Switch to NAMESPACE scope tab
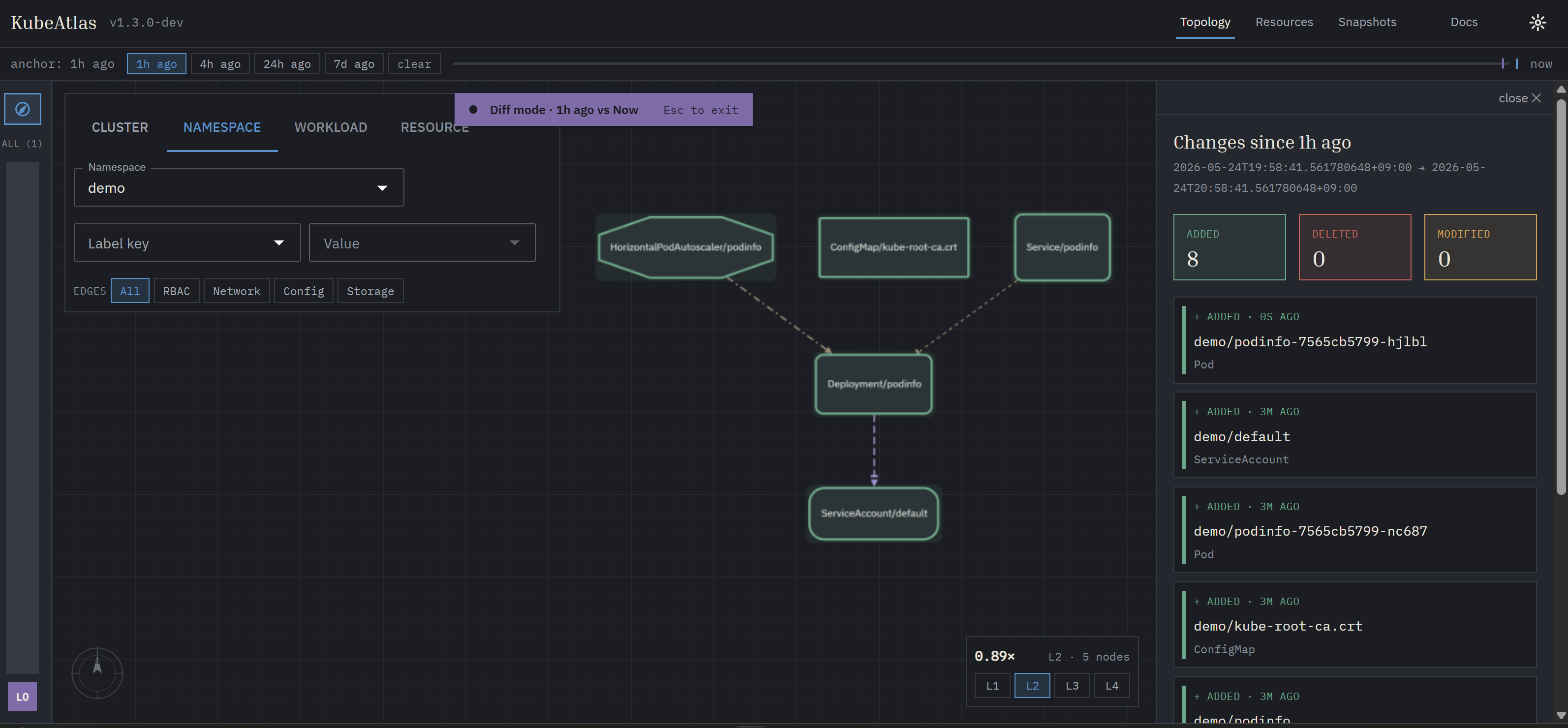Screen dimensions: 1568x728 click(222, 127)
